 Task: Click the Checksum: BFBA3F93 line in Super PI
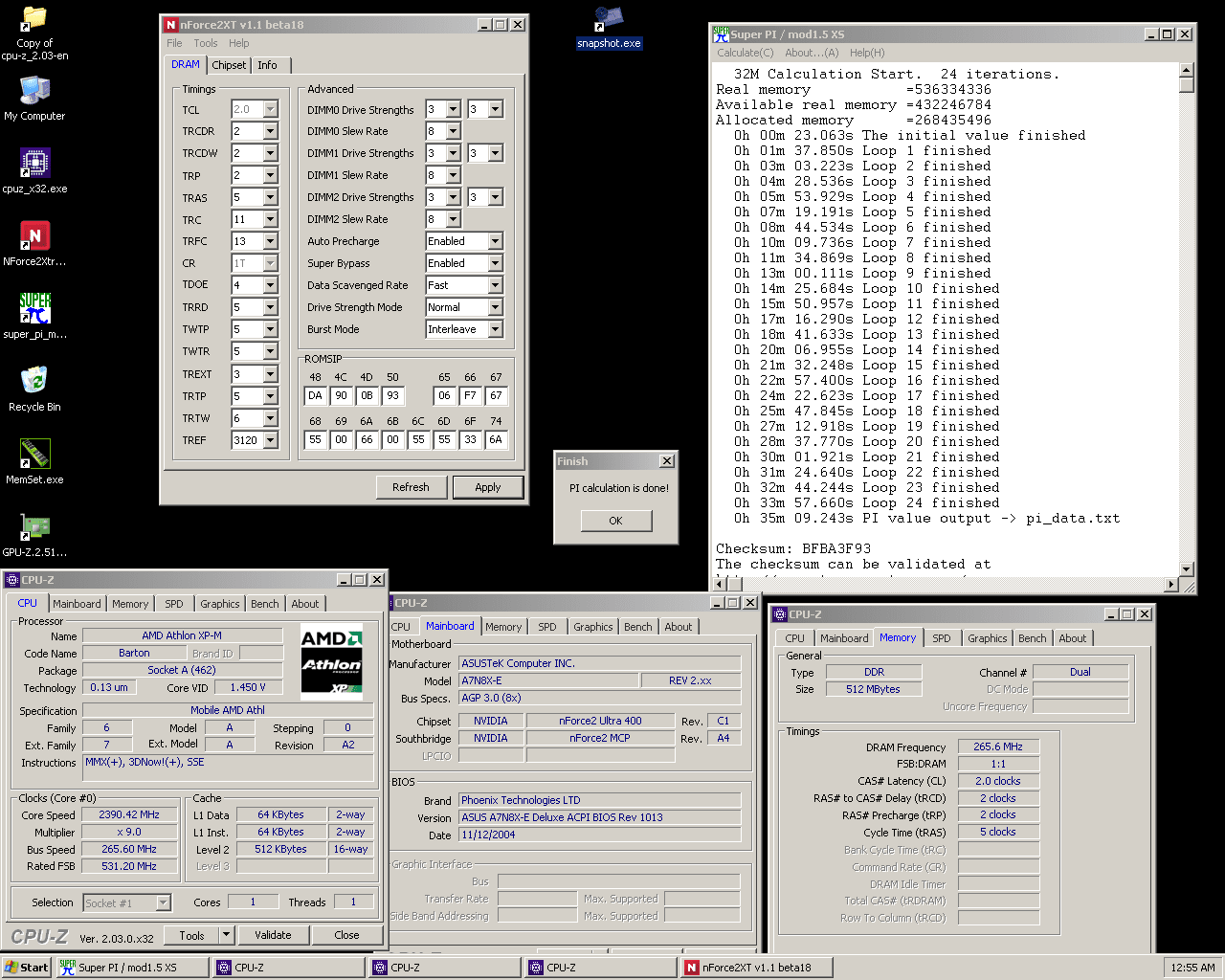coord(793,548)
